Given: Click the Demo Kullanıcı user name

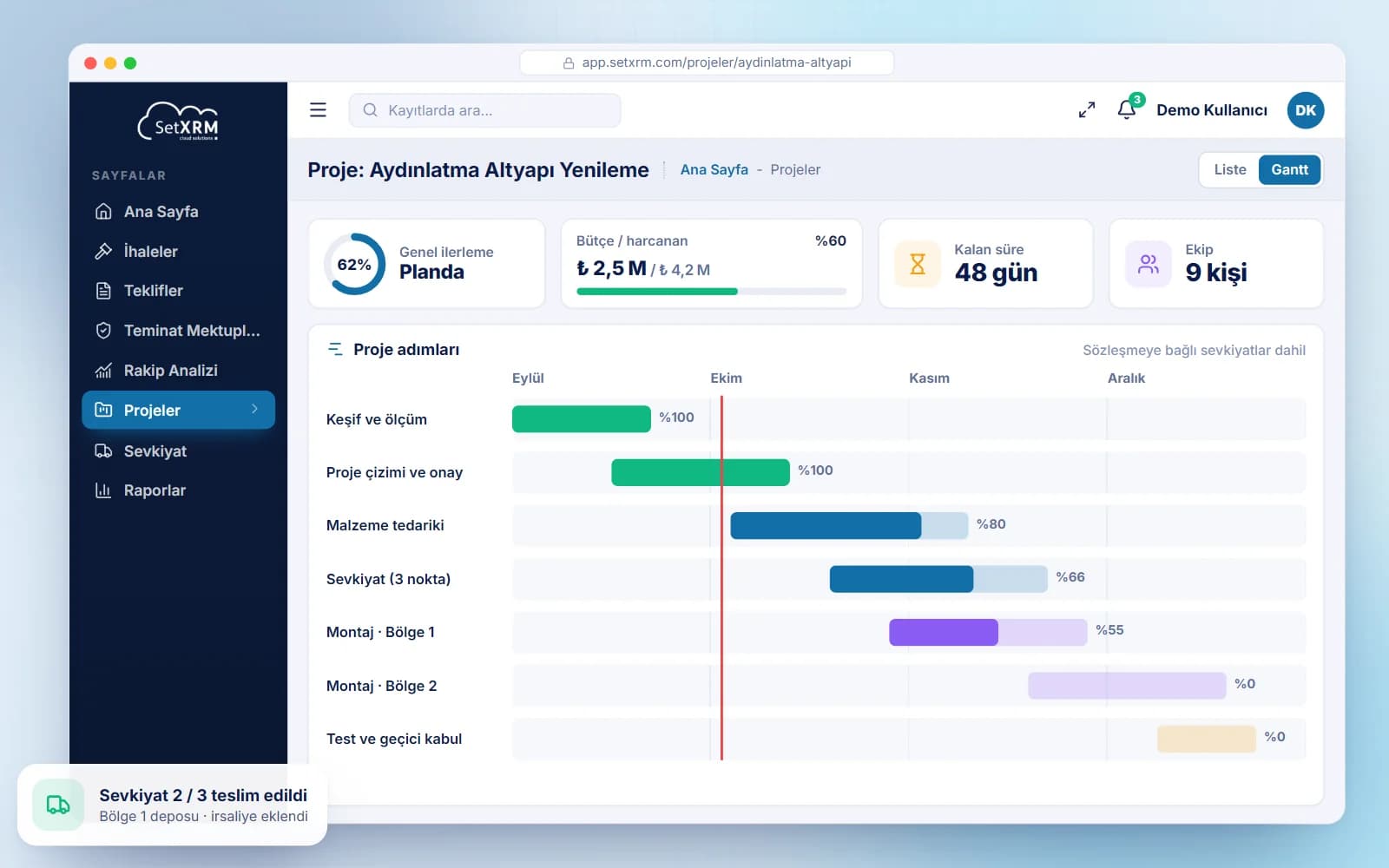Looking at the screenshot, I should tap(1211, 110).
